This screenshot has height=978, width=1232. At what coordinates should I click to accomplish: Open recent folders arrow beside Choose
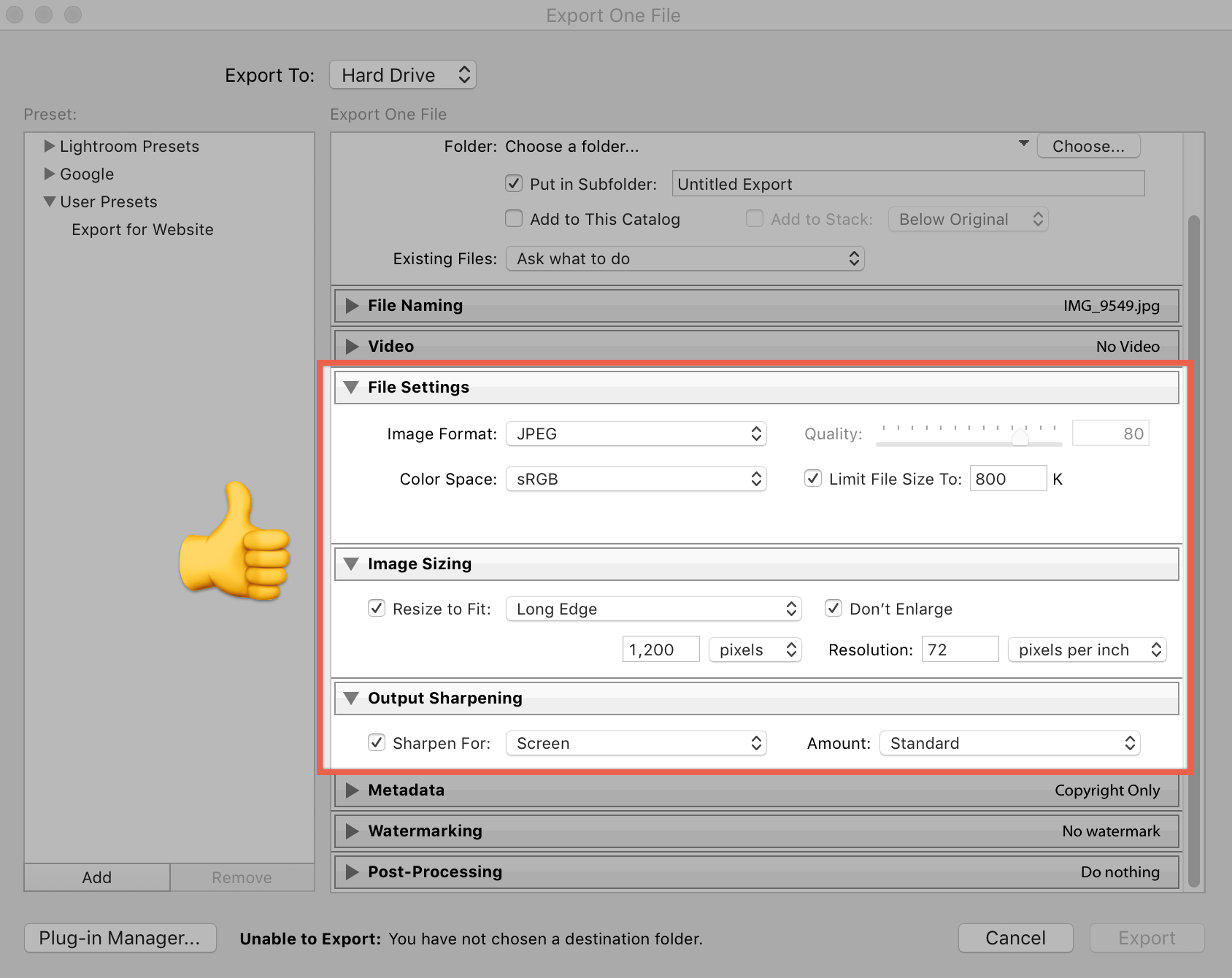1024,144
